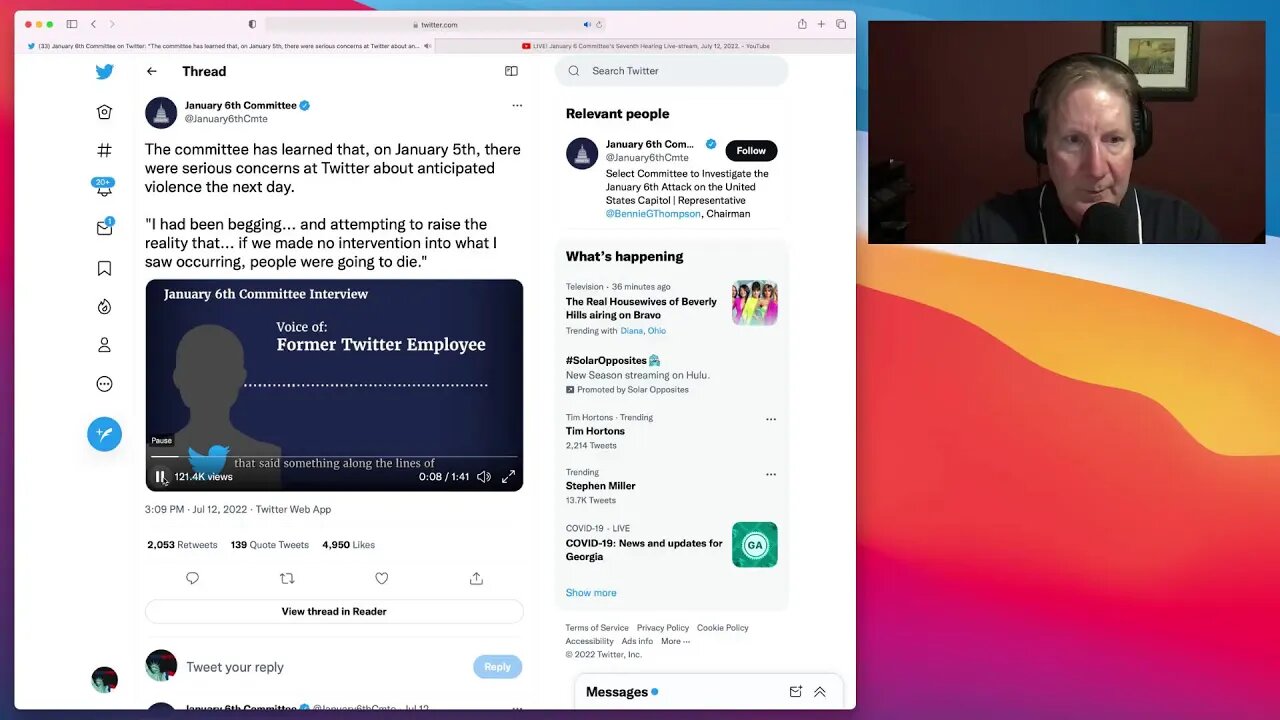Open More circle-dots sidebar icon
The image size is (1280, 720).
click(x=104, y=384)
